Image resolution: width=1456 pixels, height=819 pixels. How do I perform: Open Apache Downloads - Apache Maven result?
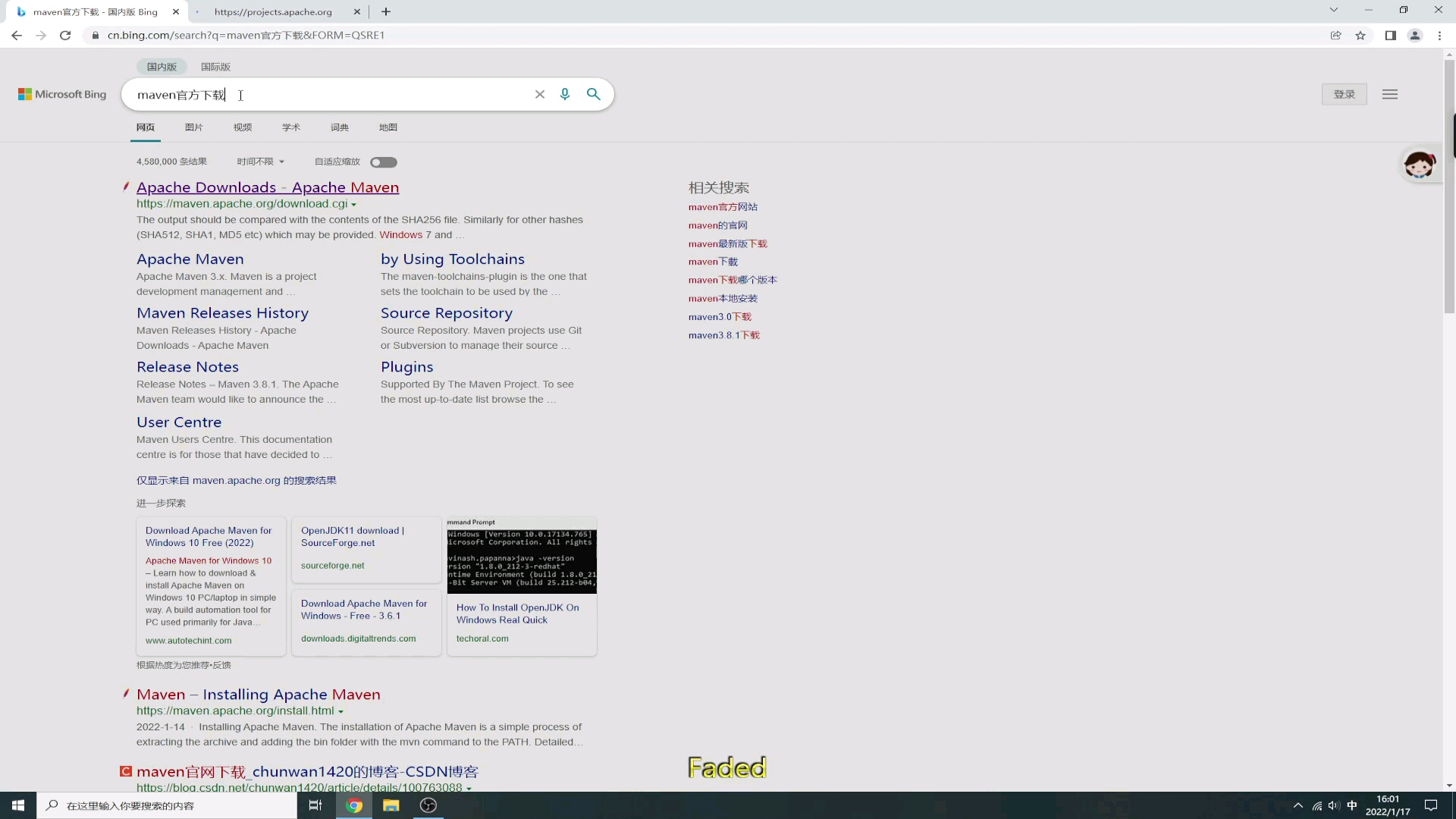click(268, 187)
